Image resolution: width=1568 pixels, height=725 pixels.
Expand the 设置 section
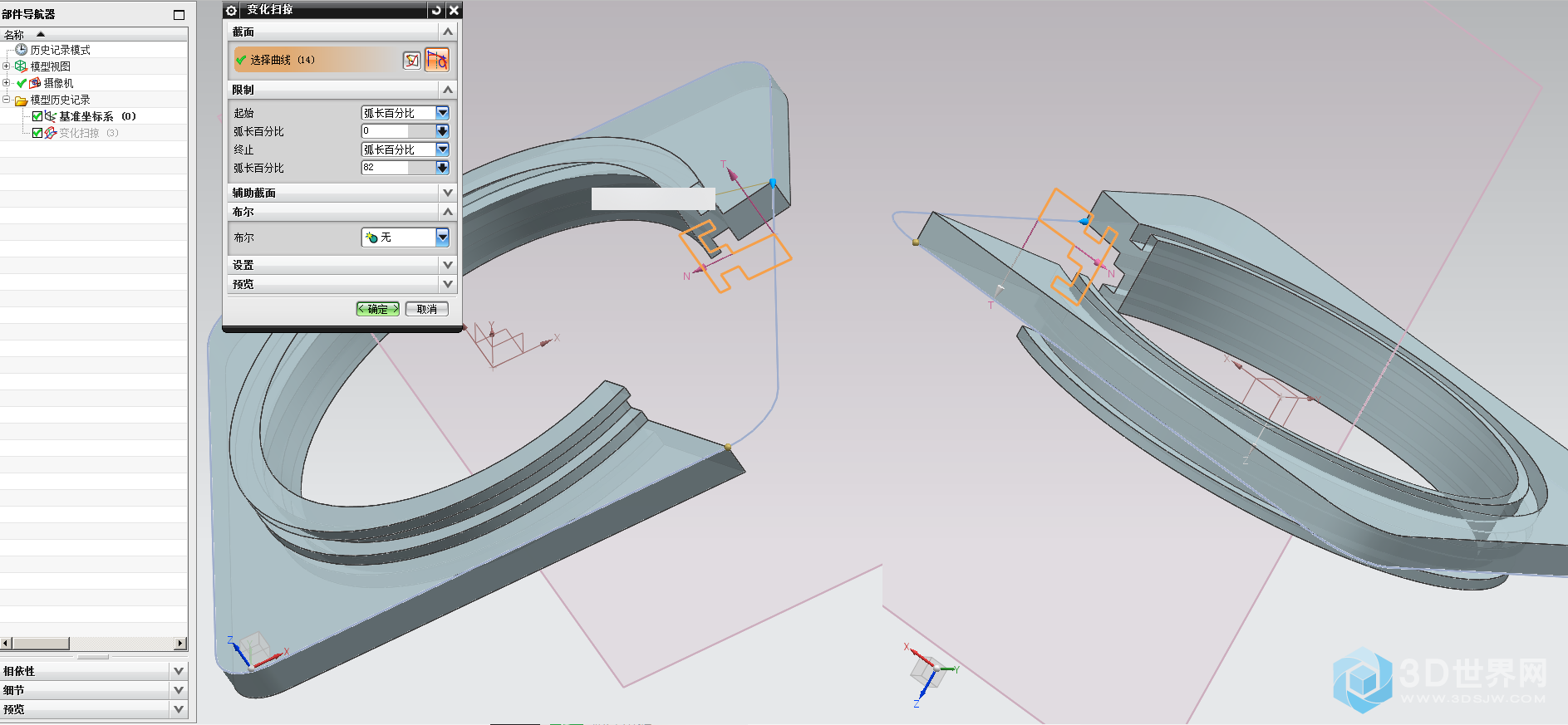(448, 265)
